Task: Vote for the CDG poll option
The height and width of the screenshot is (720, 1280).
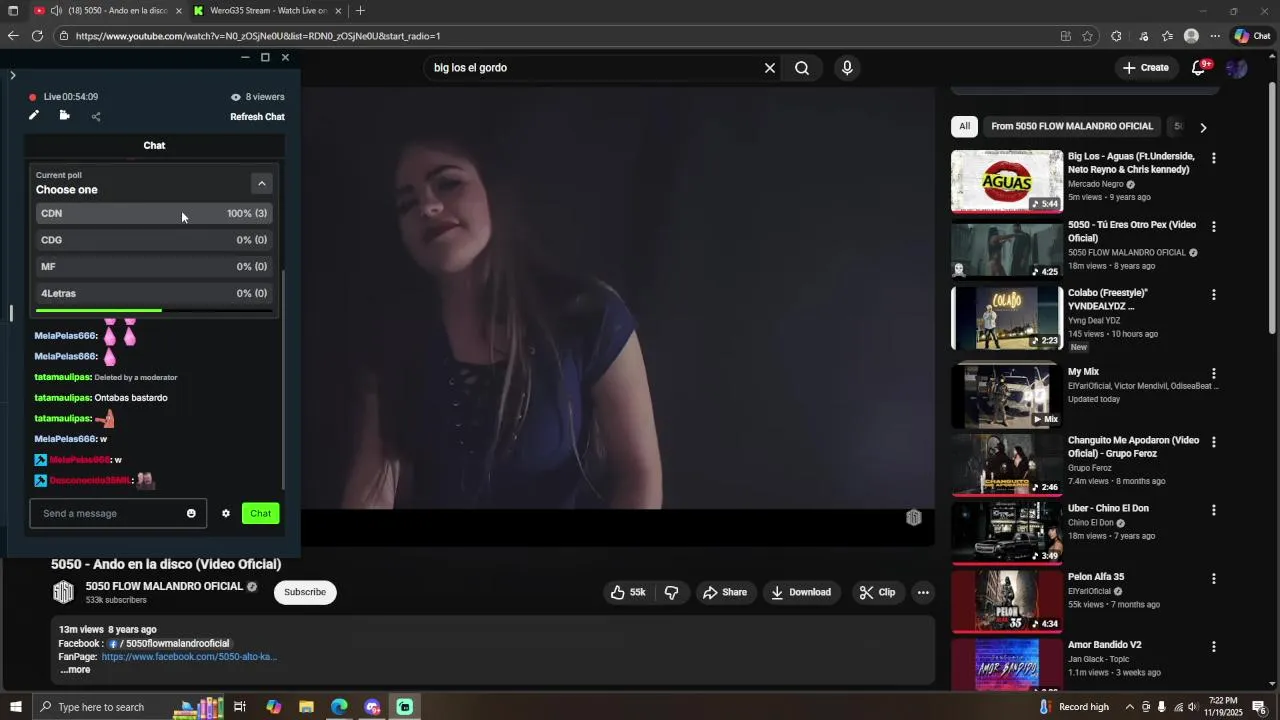Action: click(x=154, y=240)
